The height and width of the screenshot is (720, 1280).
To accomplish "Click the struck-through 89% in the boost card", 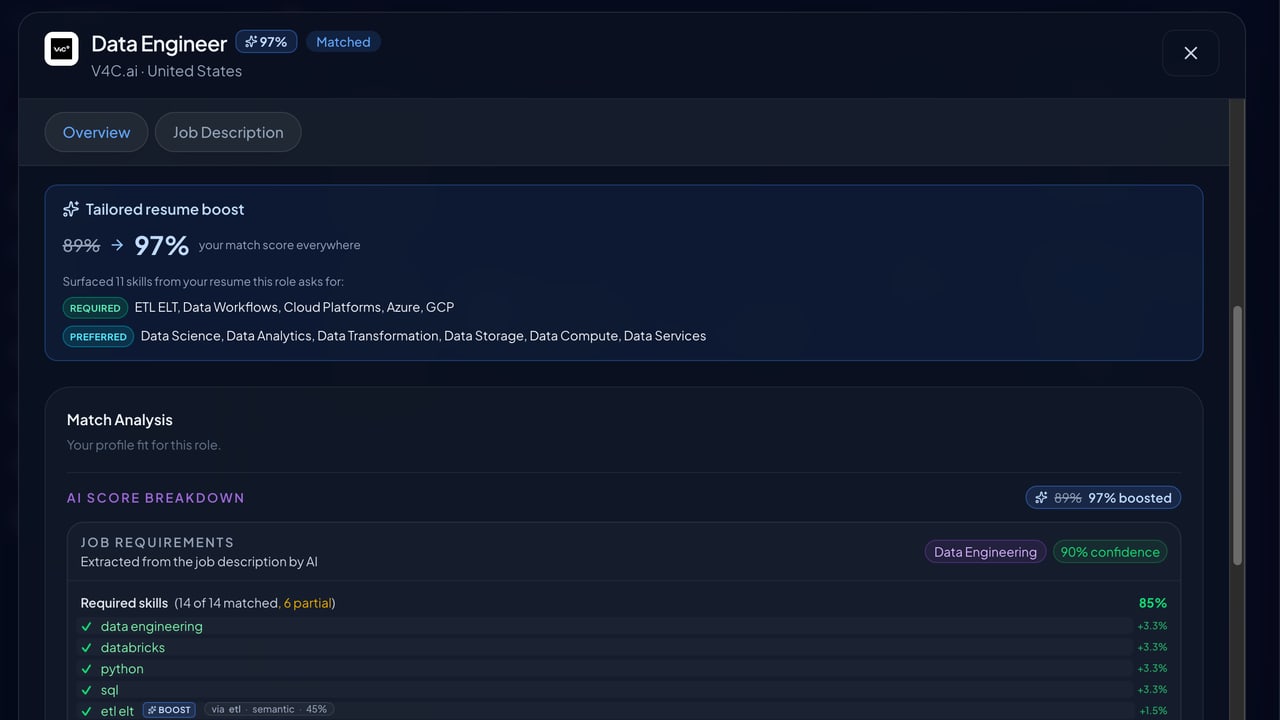I will coord(81,245).
